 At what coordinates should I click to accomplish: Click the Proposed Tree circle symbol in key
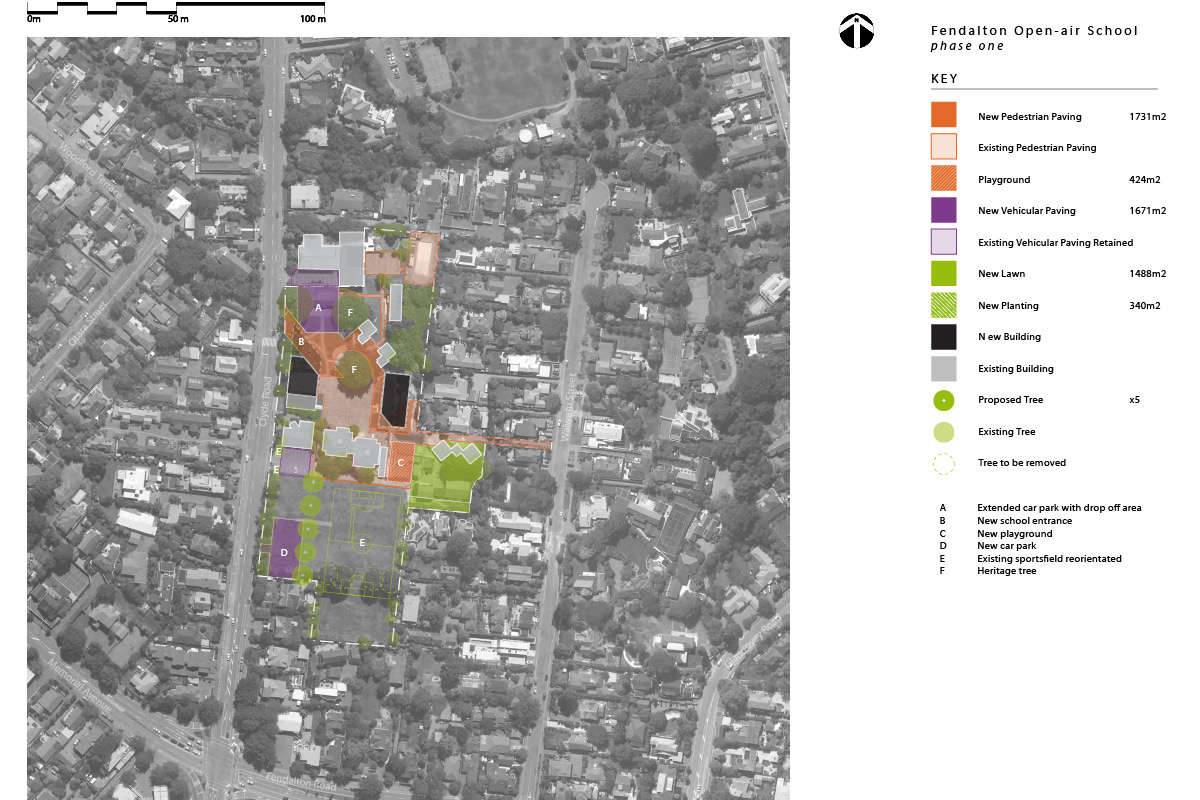click(943, 400)
